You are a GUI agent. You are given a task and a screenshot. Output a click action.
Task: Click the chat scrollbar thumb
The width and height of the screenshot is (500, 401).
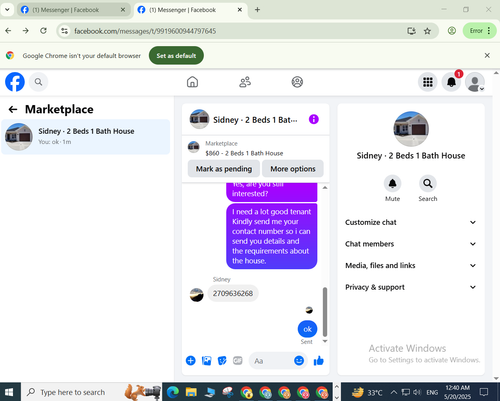(325, 312)
